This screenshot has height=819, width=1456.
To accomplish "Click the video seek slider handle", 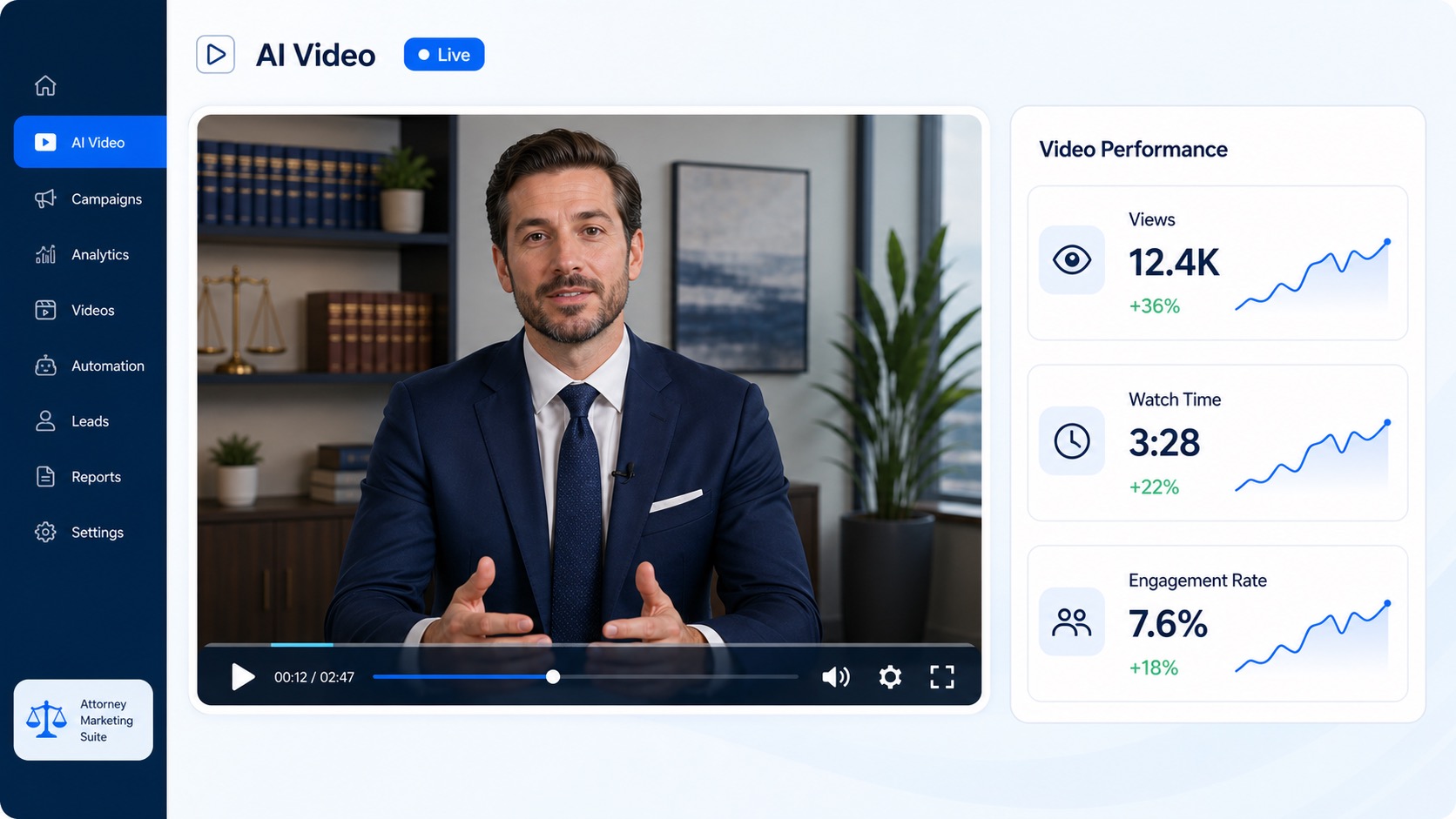I will click(x=553, y=676).
